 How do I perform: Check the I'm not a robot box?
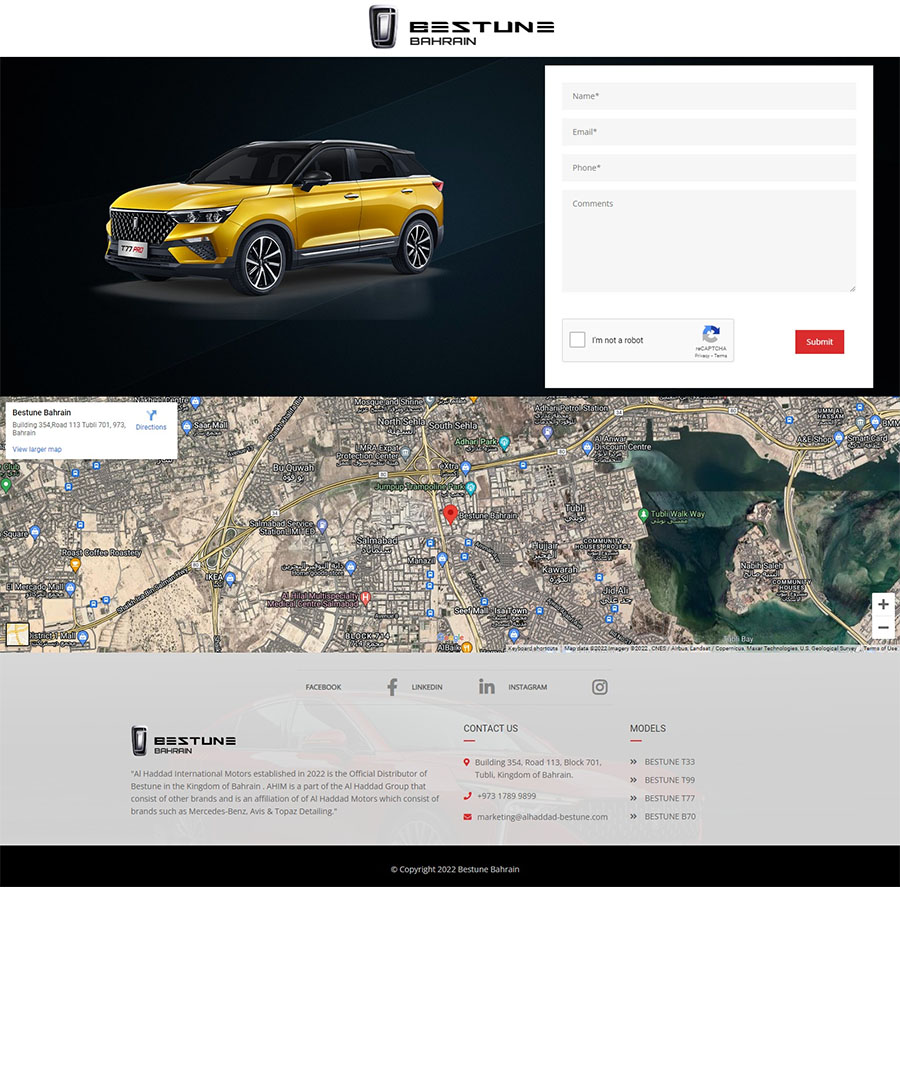tap(577, 340)
